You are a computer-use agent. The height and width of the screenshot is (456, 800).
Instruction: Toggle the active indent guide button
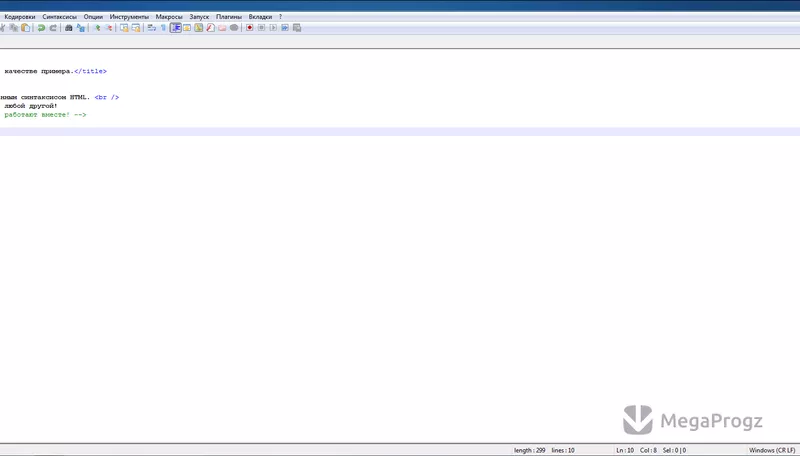176,28
